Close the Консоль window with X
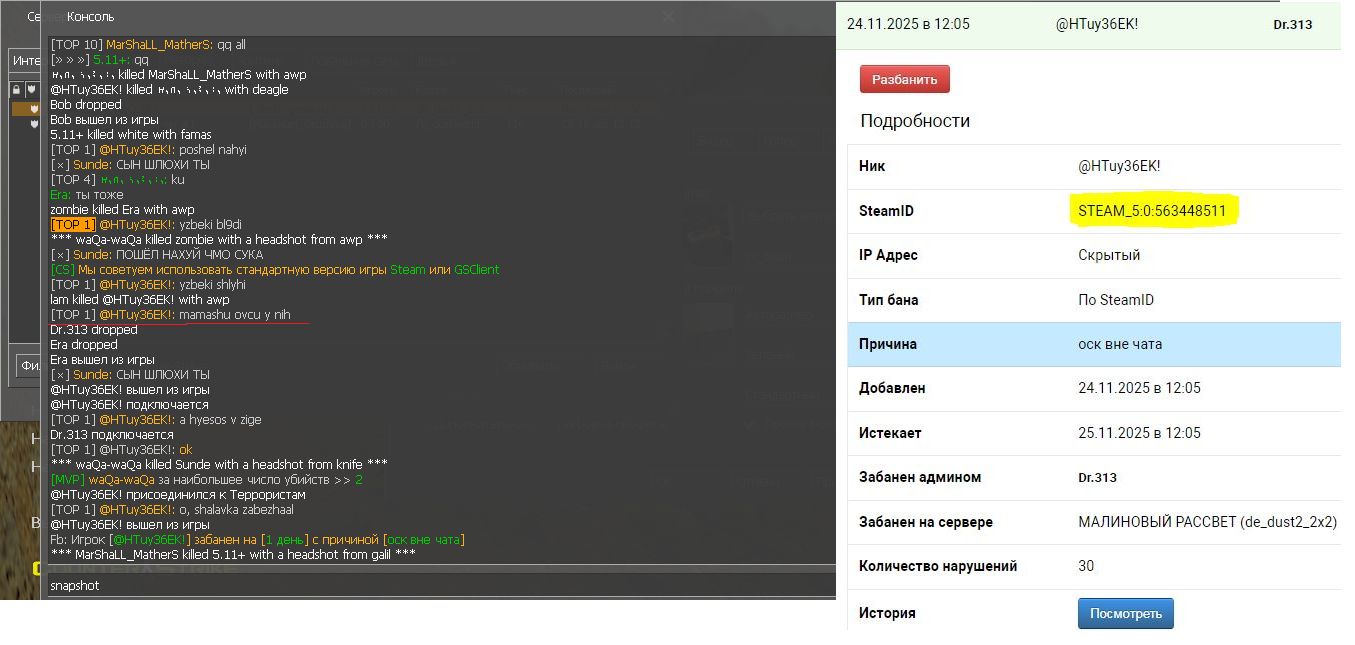The width and height of the screenshot is (1355, 645). click(x=669, y=16)
